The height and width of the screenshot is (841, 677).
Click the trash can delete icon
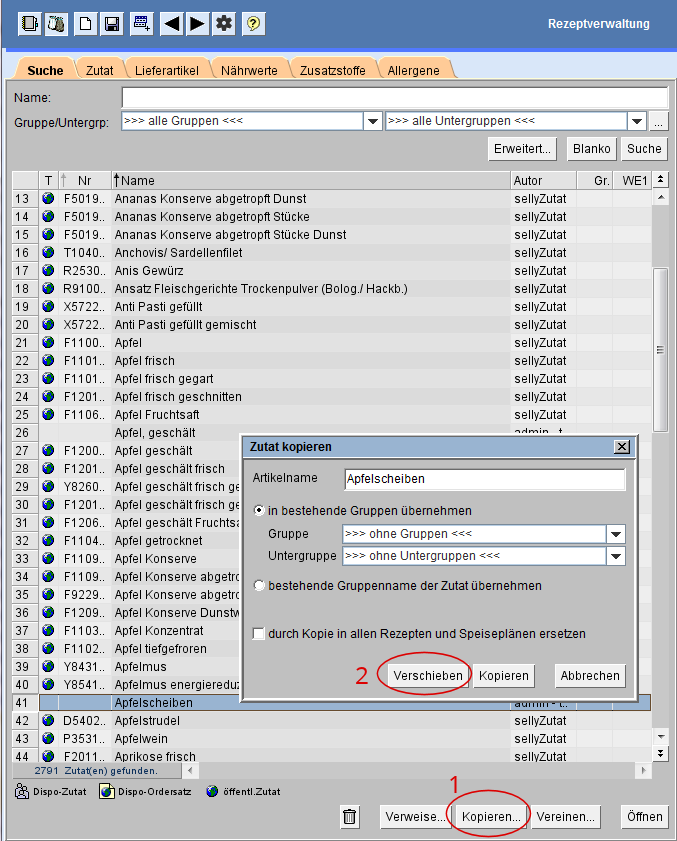pos(350,817)
